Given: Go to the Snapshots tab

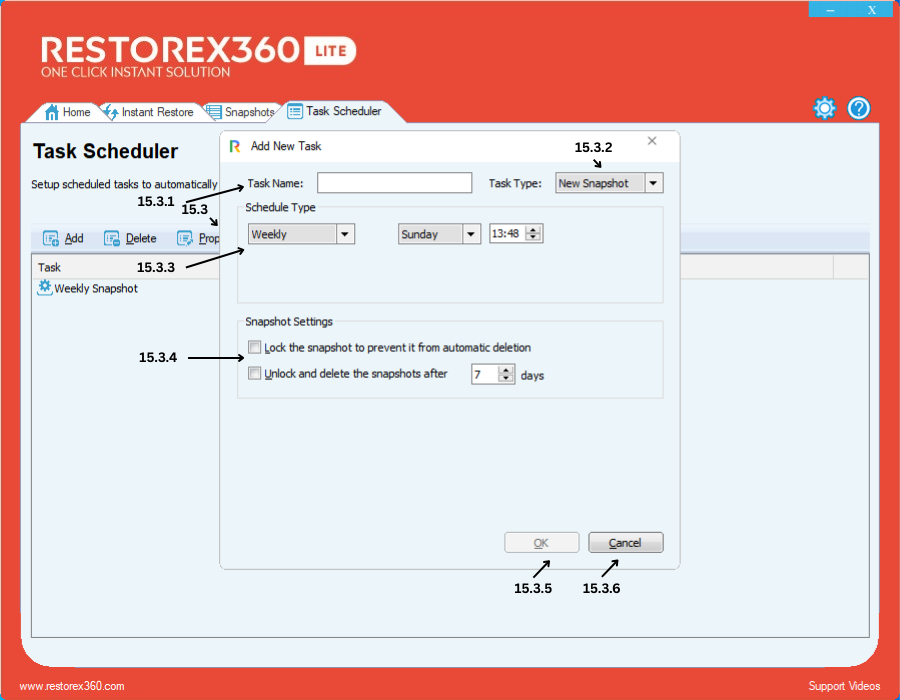Looking at the screenshot, I should coord(240,112).
